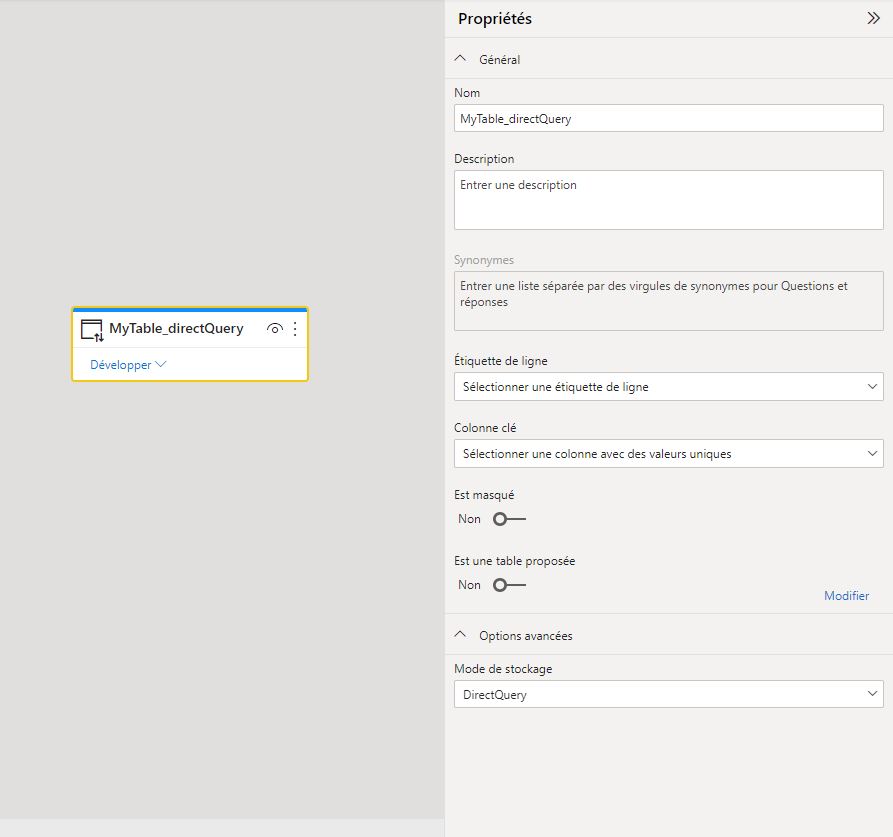
Task: Select the MyTable_directQuery card title
Action: pyautogui.click(x=176, y=329)
